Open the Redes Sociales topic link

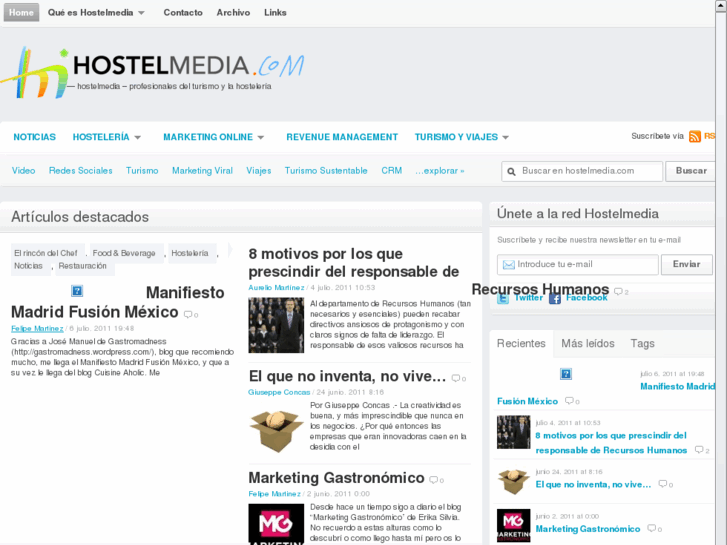[x=81, y=171]
